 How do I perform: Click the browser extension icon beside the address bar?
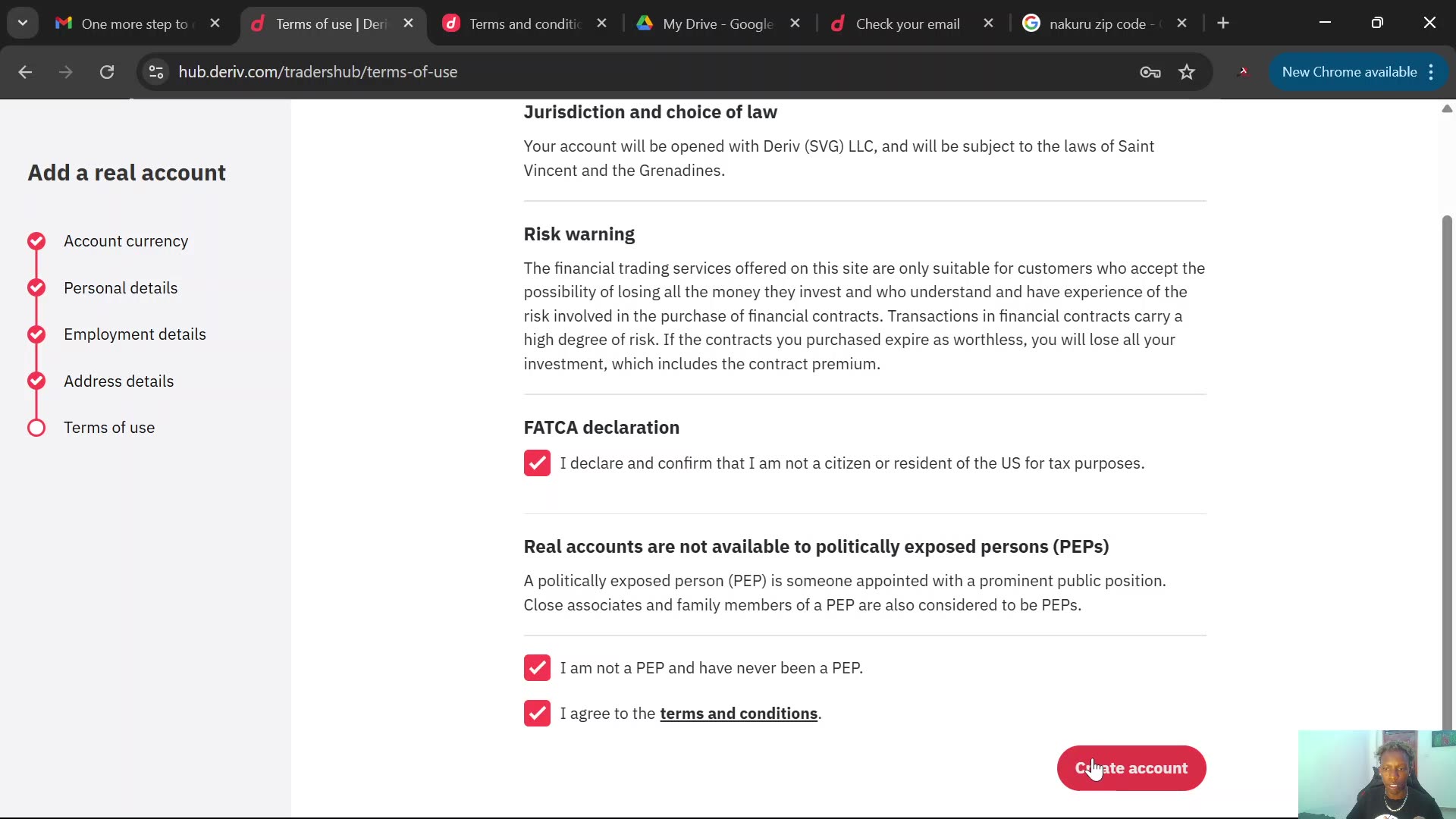click(1244, 72)
